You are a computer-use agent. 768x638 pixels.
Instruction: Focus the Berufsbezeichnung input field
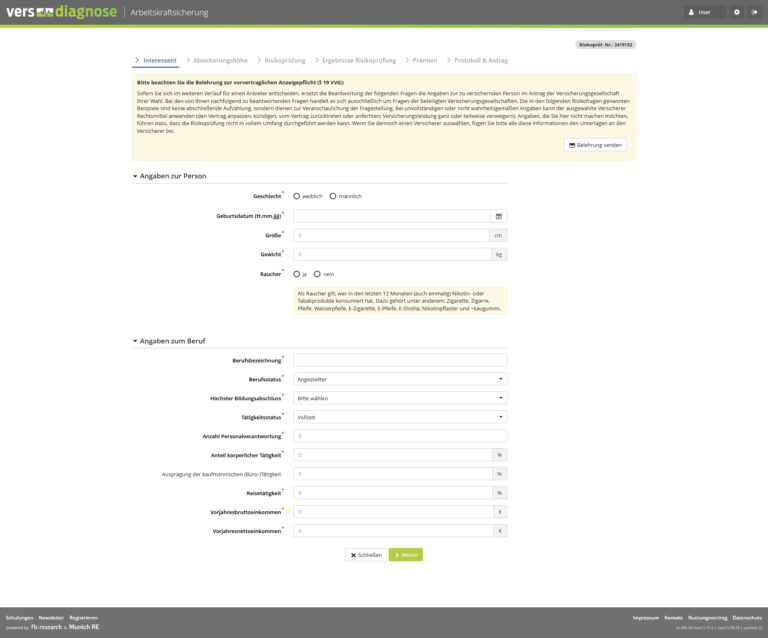(x=399, y=360)
